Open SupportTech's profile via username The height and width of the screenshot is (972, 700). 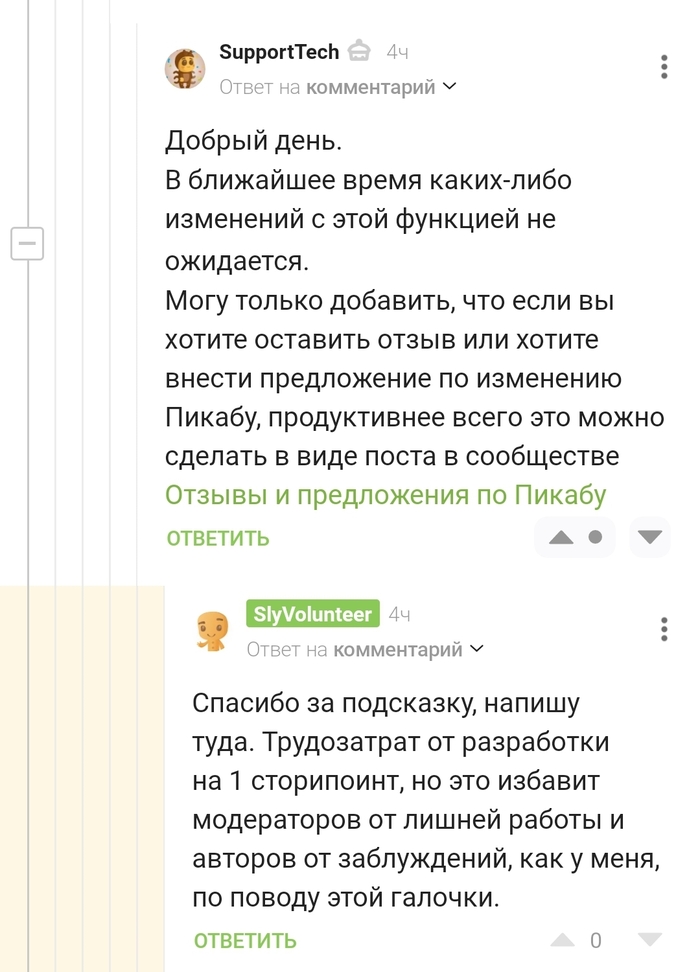point(279,51)
